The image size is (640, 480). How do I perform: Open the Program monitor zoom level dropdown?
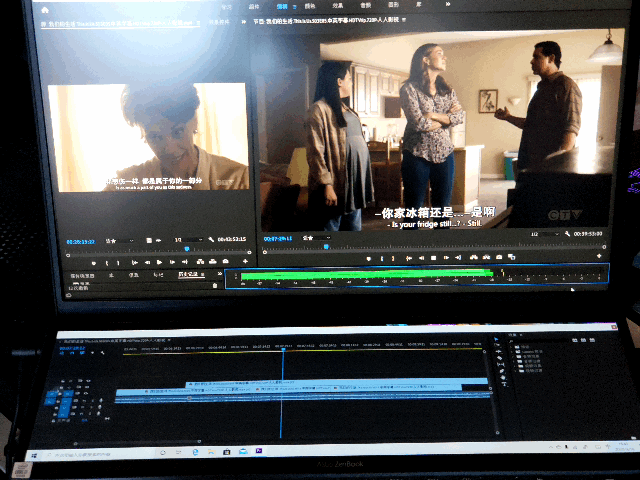317,238
